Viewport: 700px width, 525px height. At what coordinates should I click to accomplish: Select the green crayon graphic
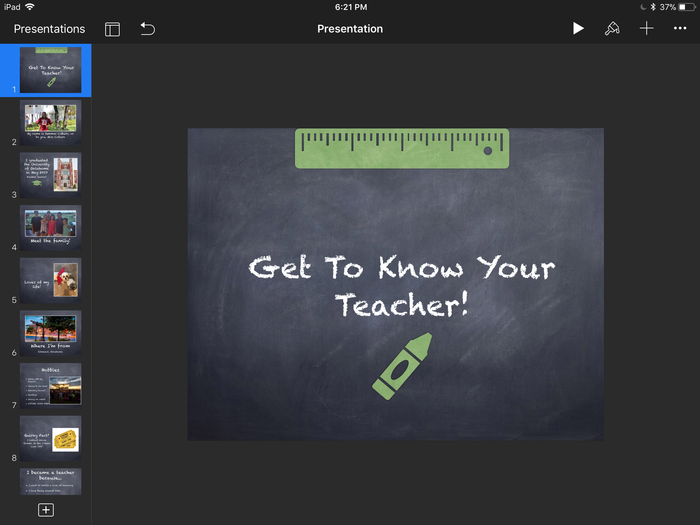click(x=402, y=362)
